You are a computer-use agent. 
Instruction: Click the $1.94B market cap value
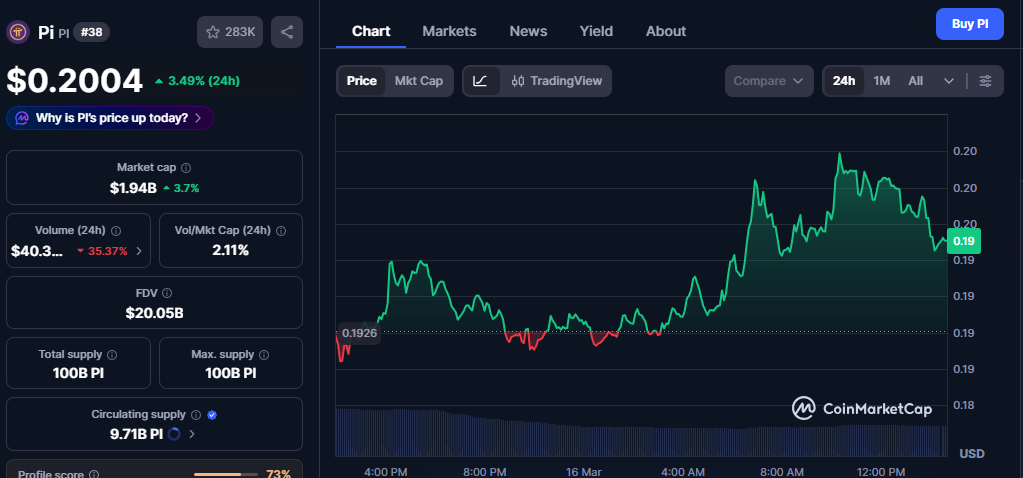(133, 188)
